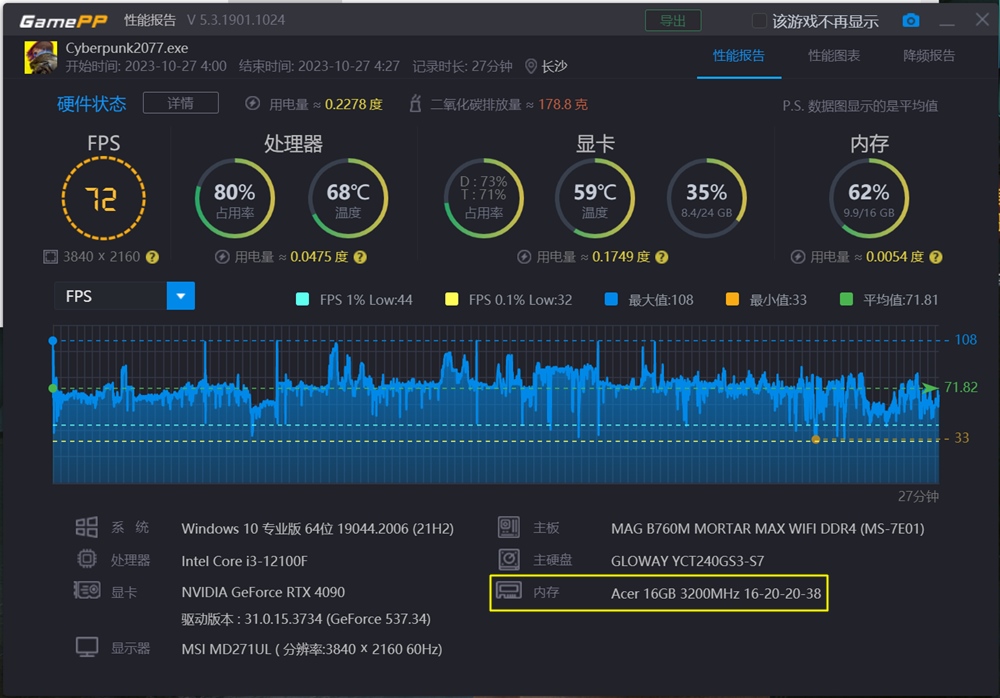Click the cyan FPS 1% Low legend swatch
This screenshot has height=698, width=1000.
coord(302,299)
